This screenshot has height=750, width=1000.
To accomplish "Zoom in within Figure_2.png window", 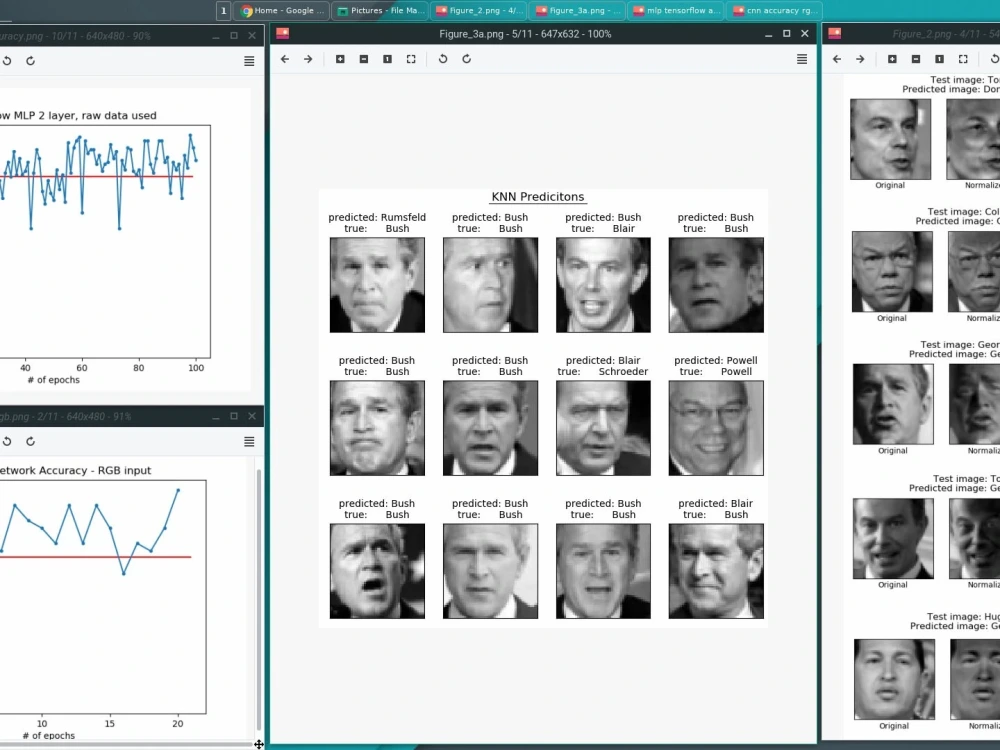I will click(892, 59).
